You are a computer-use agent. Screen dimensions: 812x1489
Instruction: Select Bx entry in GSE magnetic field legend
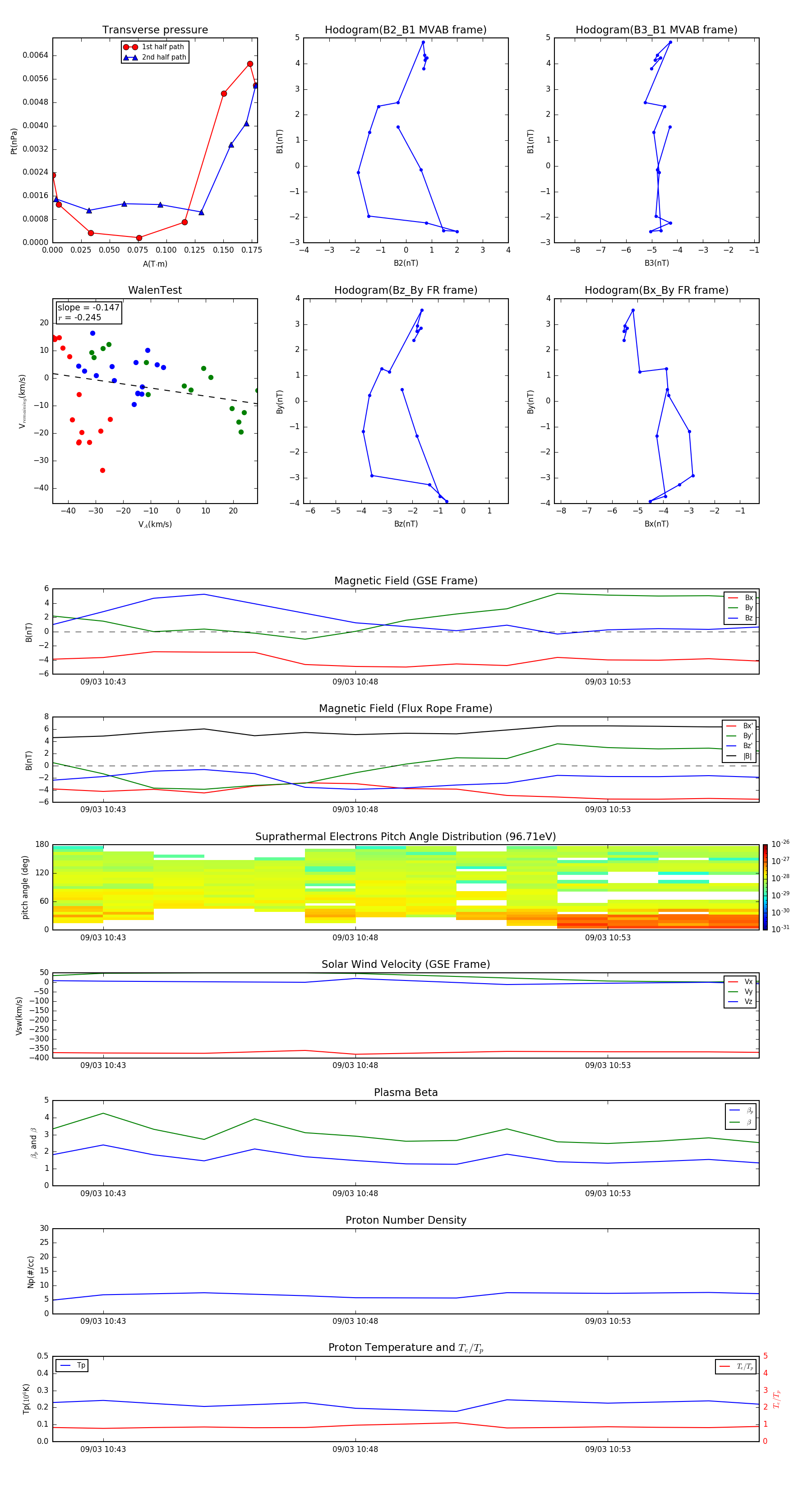click(x=740, y=598)
